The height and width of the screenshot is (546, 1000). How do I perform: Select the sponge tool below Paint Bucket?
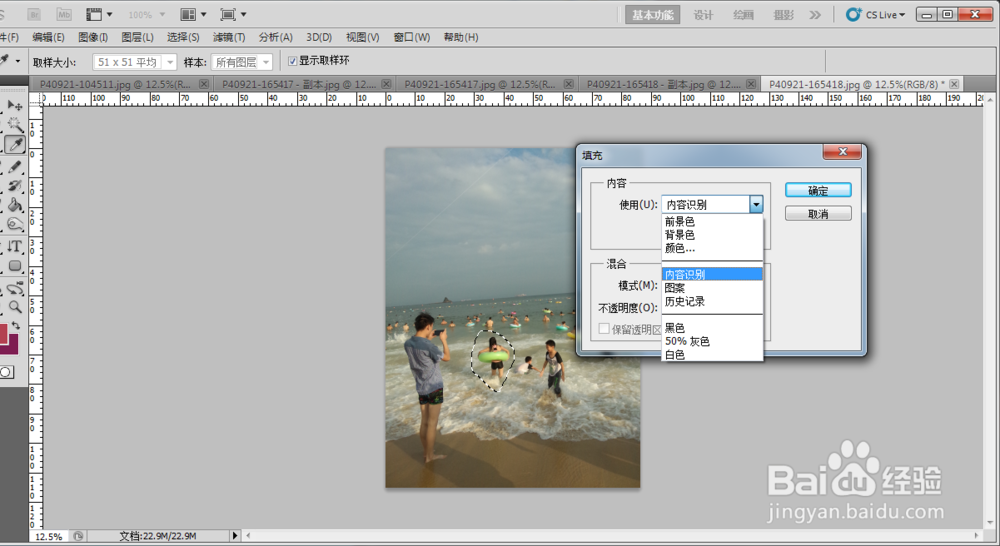15,224
